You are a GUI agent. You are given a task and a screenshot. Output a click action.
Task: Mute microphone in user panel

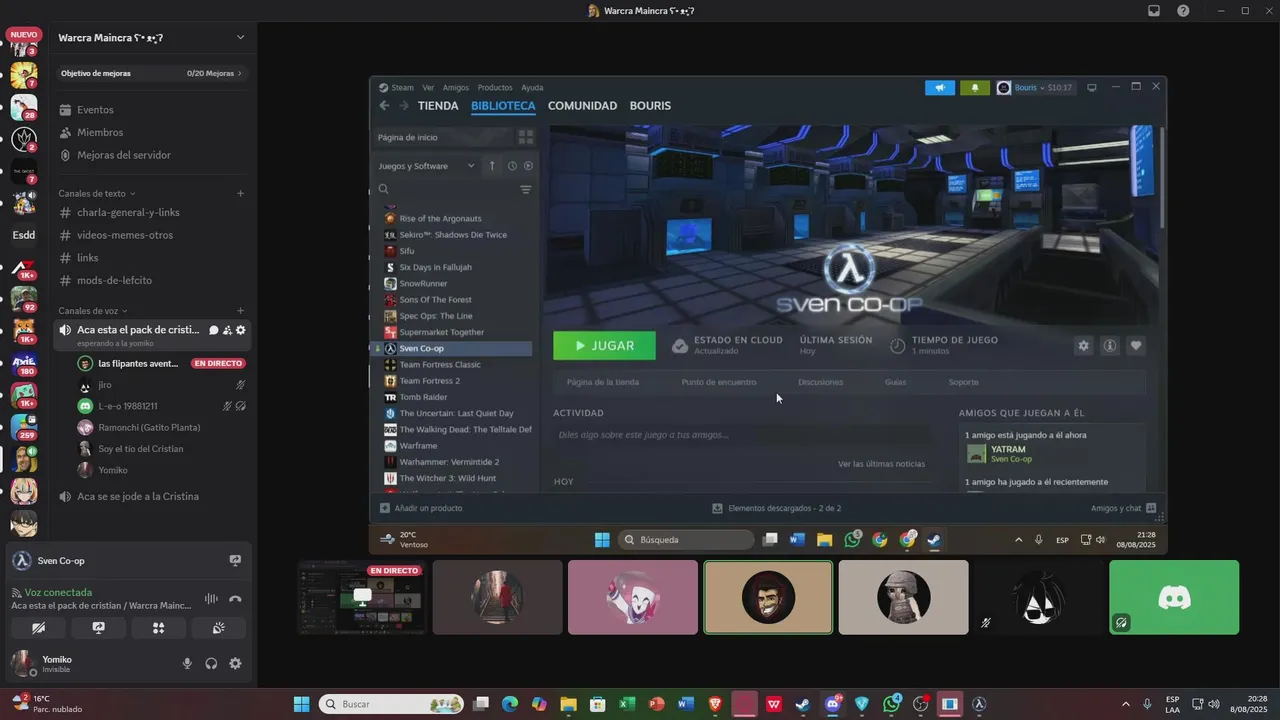[x=187, y=663]
